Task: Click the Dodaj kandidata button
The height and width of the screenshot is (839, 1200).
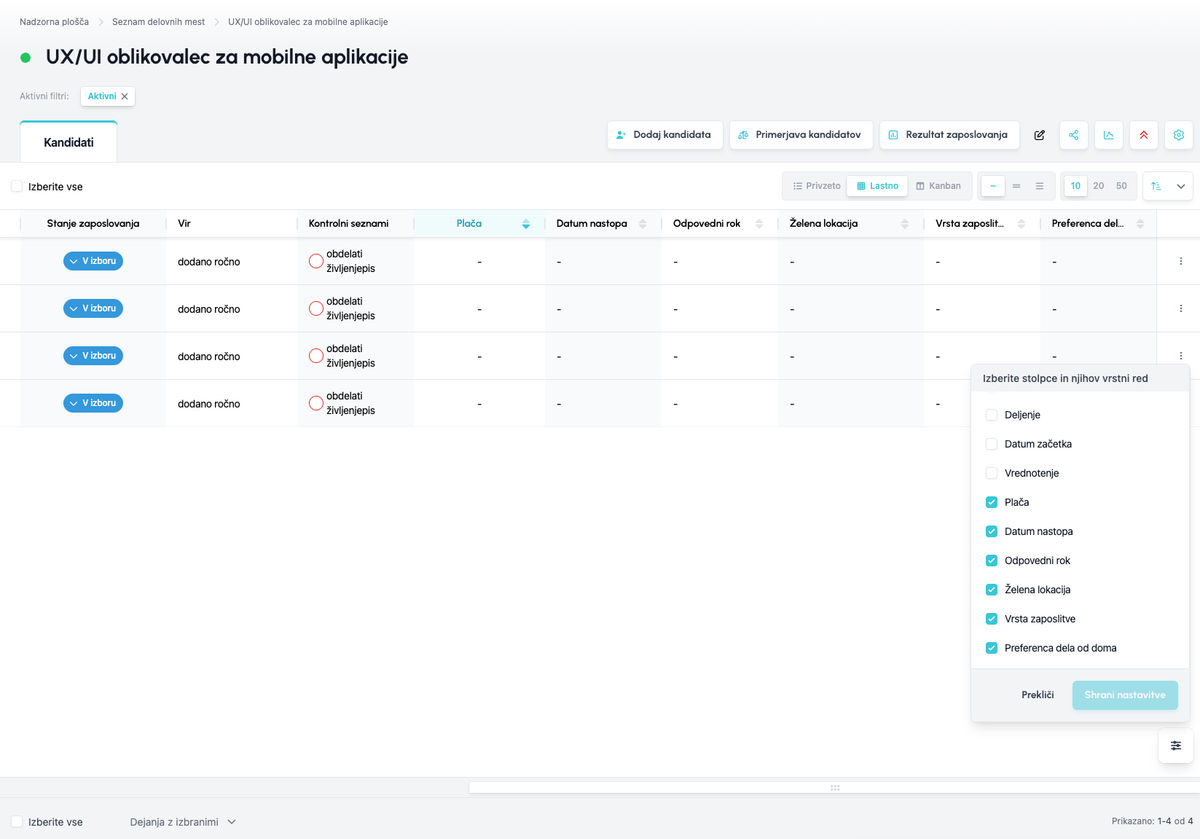Action: [x=664, y=135]
